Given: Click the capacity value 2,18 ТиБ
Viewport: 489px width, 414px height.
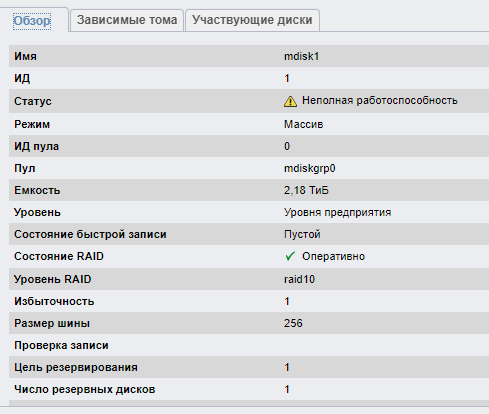Looking at the screenshot, I should pos(306,190).
